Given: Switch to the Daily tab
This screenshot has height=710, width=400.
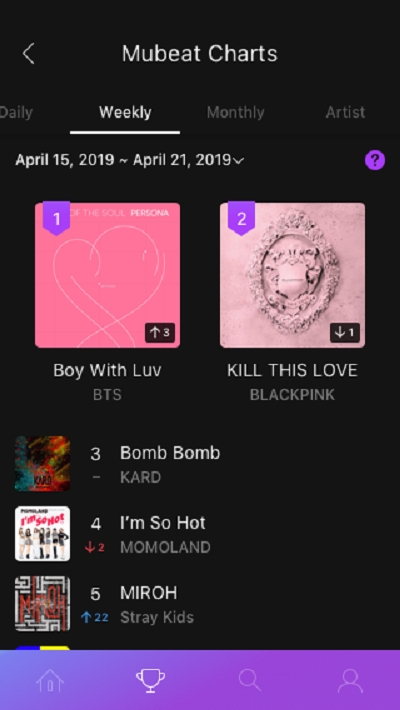Looking at the screenshot, I should click(16, 112).
